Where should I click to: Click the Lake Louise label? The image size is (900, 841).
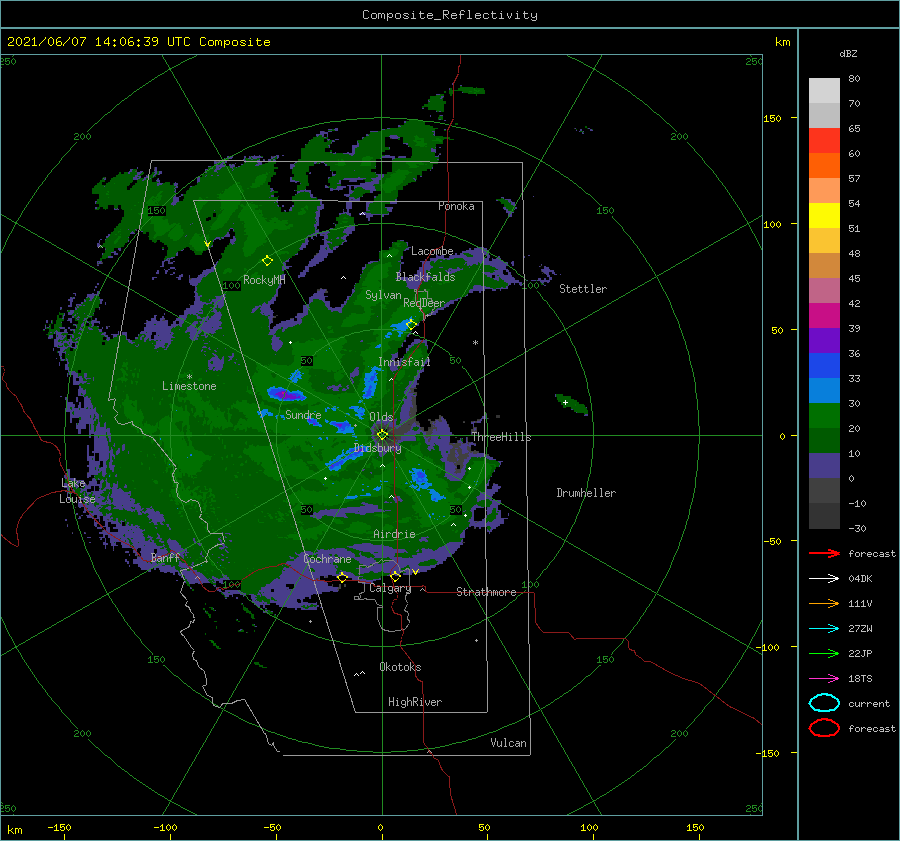point(77,491)
